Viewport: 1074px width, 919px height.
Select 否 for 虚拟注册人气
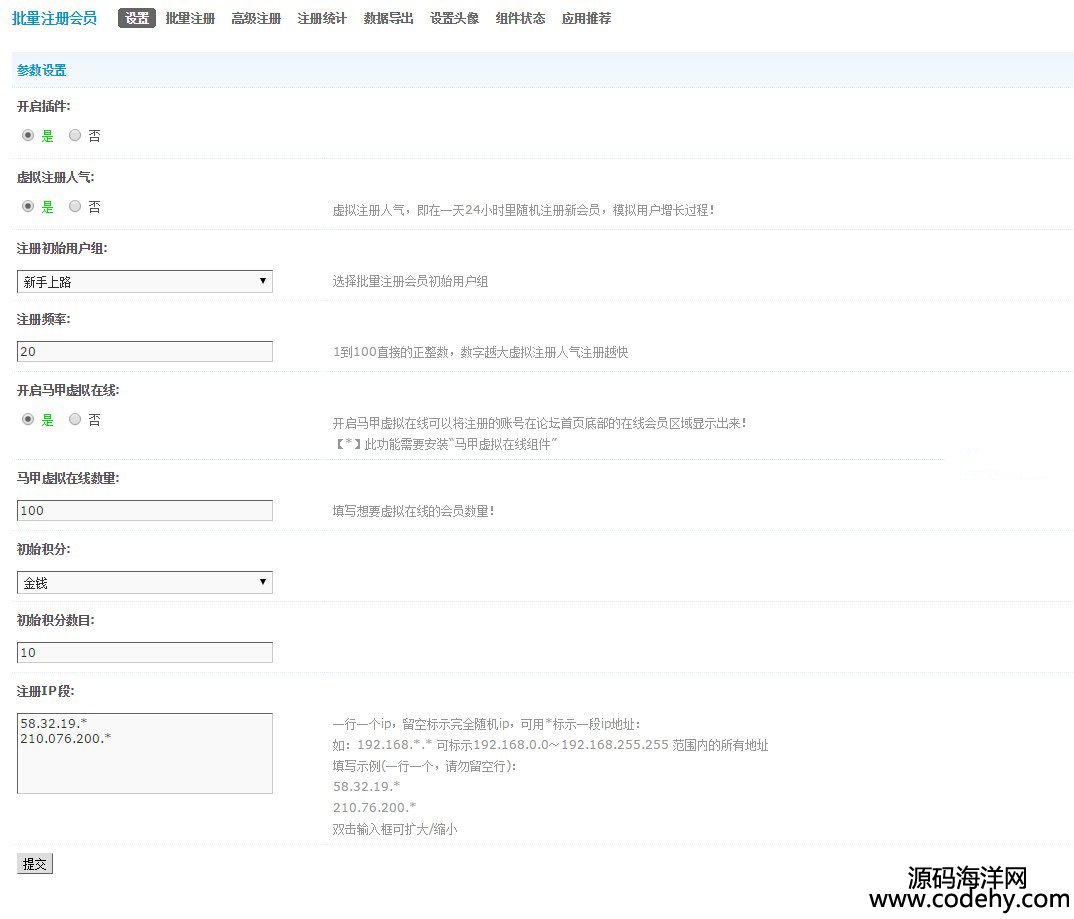click(75, 207)
